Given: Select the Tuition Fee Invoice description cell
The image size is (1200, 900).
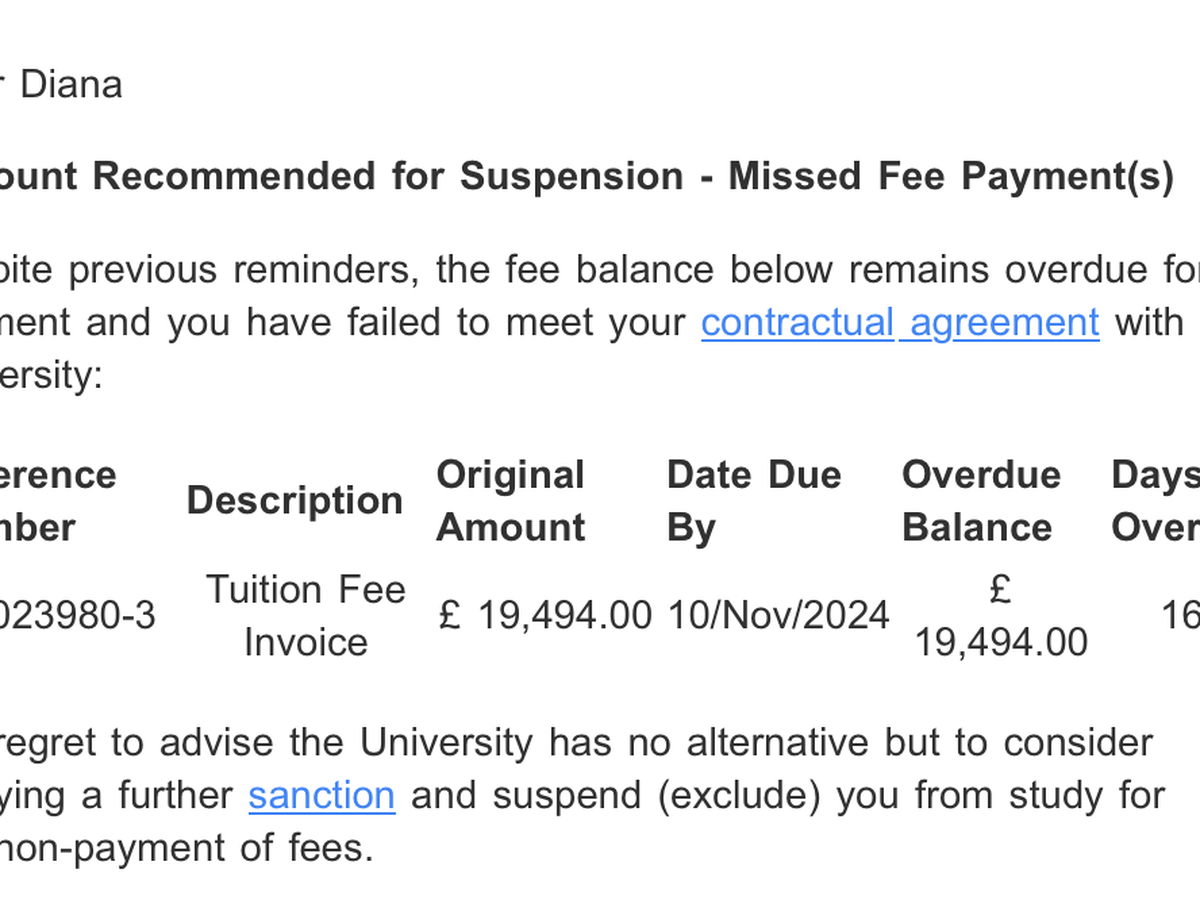Looking at the screenshot, I should click(305, 615).
